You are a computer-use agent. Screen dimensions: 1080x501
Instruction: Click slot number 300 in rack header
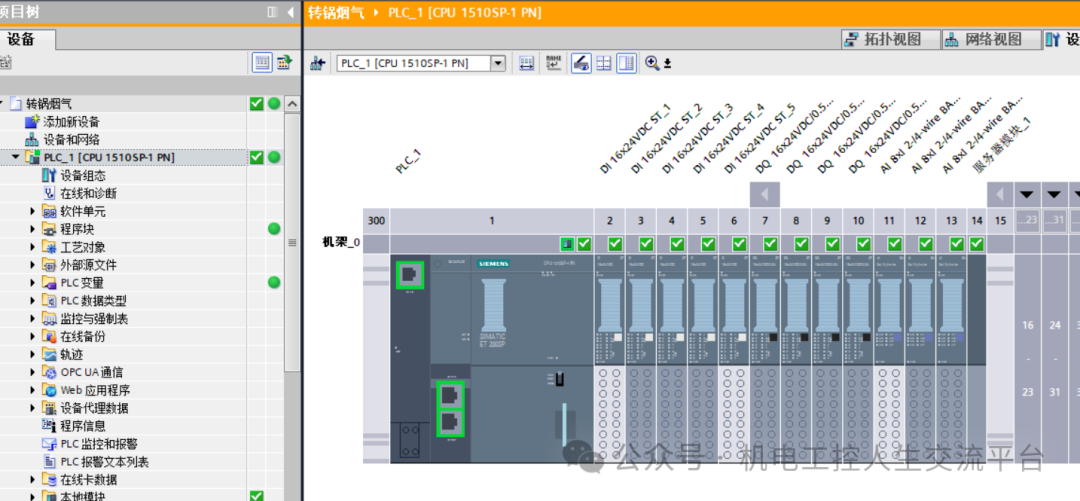tap(376, 221)
